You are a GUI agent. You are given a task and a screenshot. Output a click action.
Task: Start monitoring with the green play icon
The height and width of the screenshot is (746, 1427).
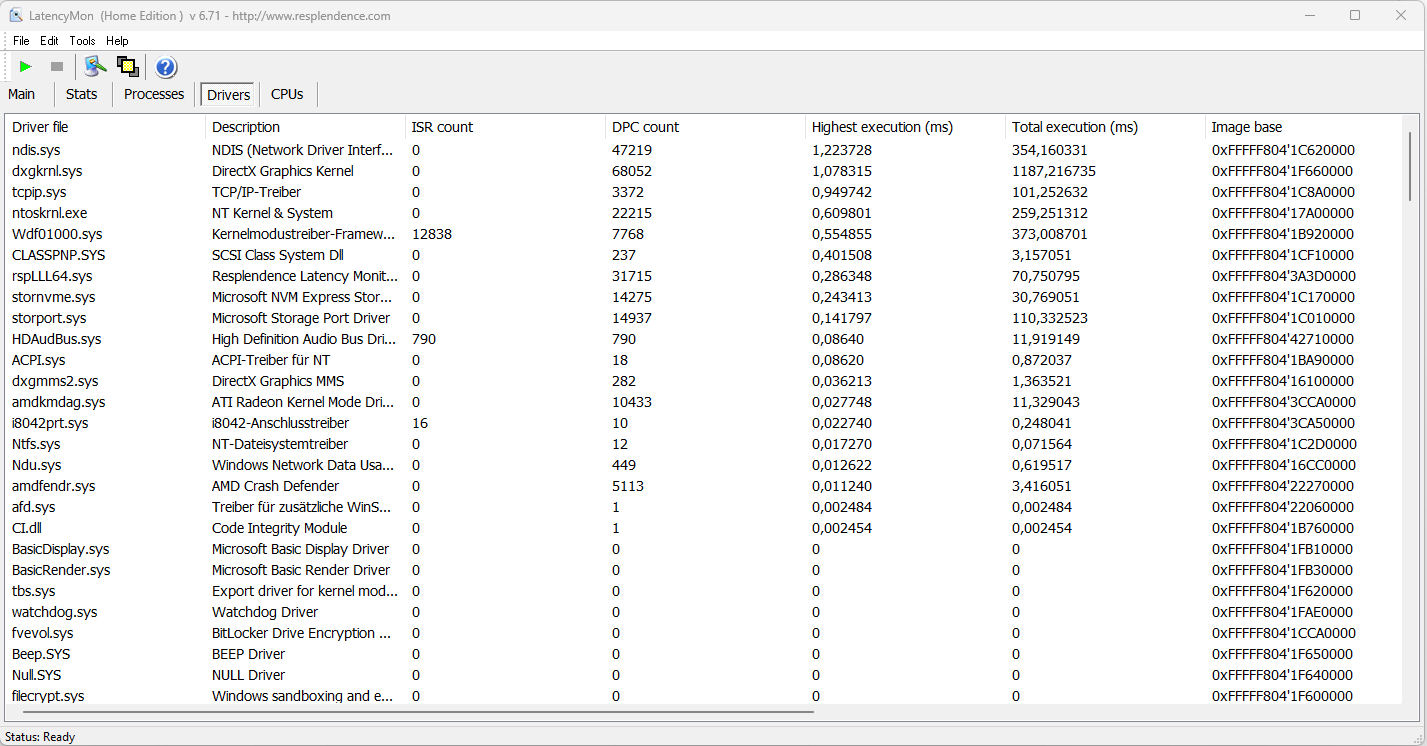[26, 67]
